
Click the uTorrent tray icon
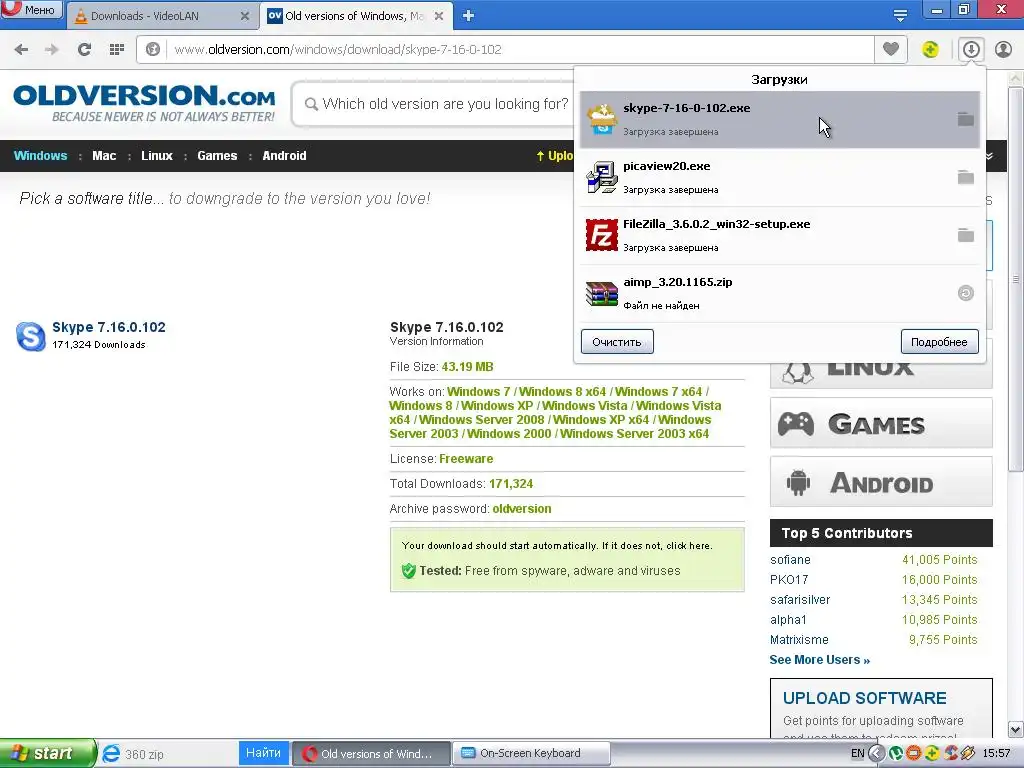tap(896, 754)
